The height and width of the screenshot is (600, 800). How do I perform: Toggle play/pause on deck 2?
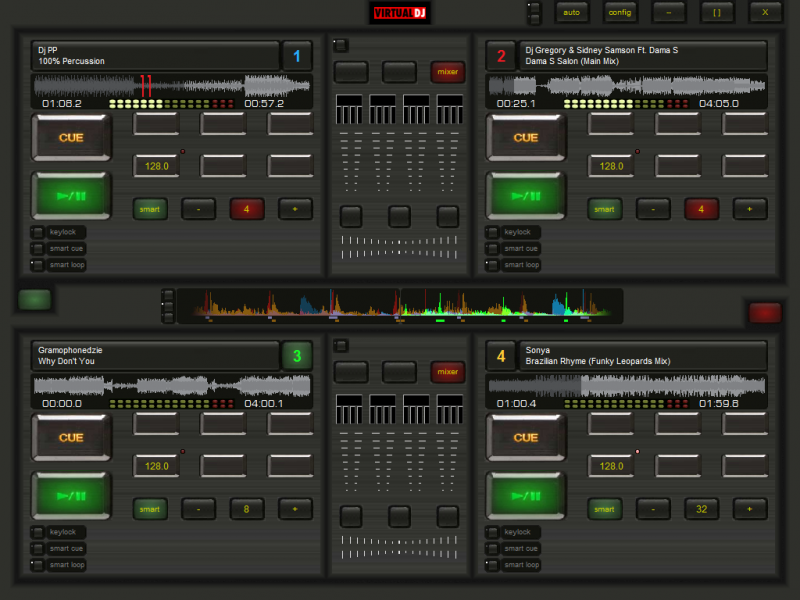(526, 195)
